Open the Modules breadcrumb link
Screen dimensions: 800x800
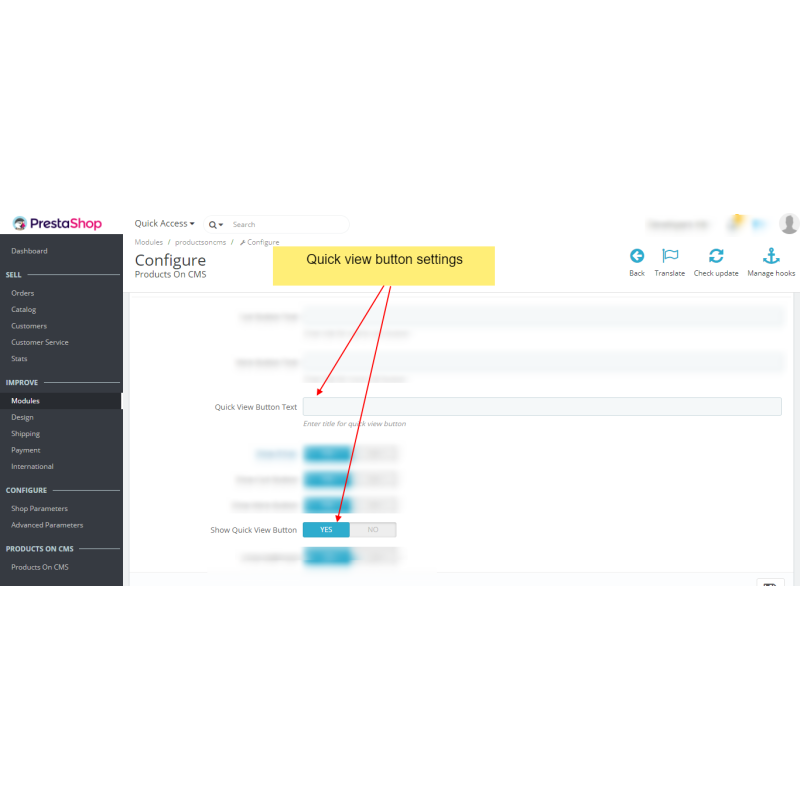(148, 242)
